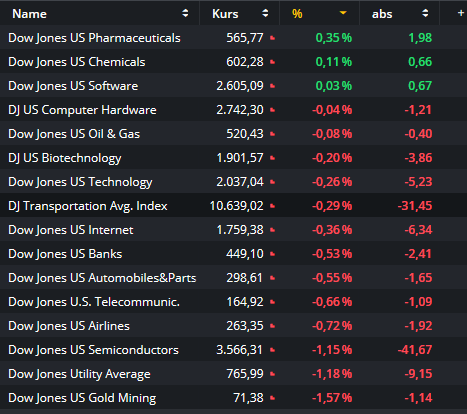The height and width of the screenshot is (414, 467).
Task: Open Dow Jones US Software
Action: [73, 86]
